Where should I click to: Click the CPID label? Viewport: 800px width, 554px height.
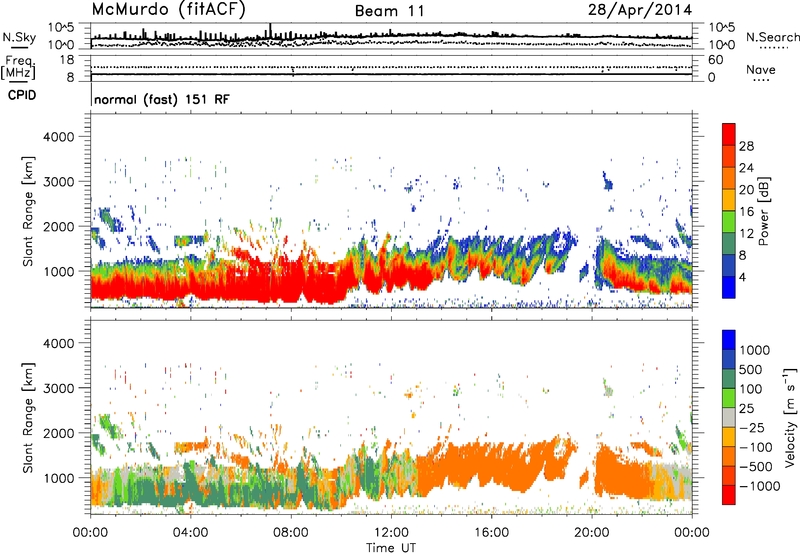[22, 95]
